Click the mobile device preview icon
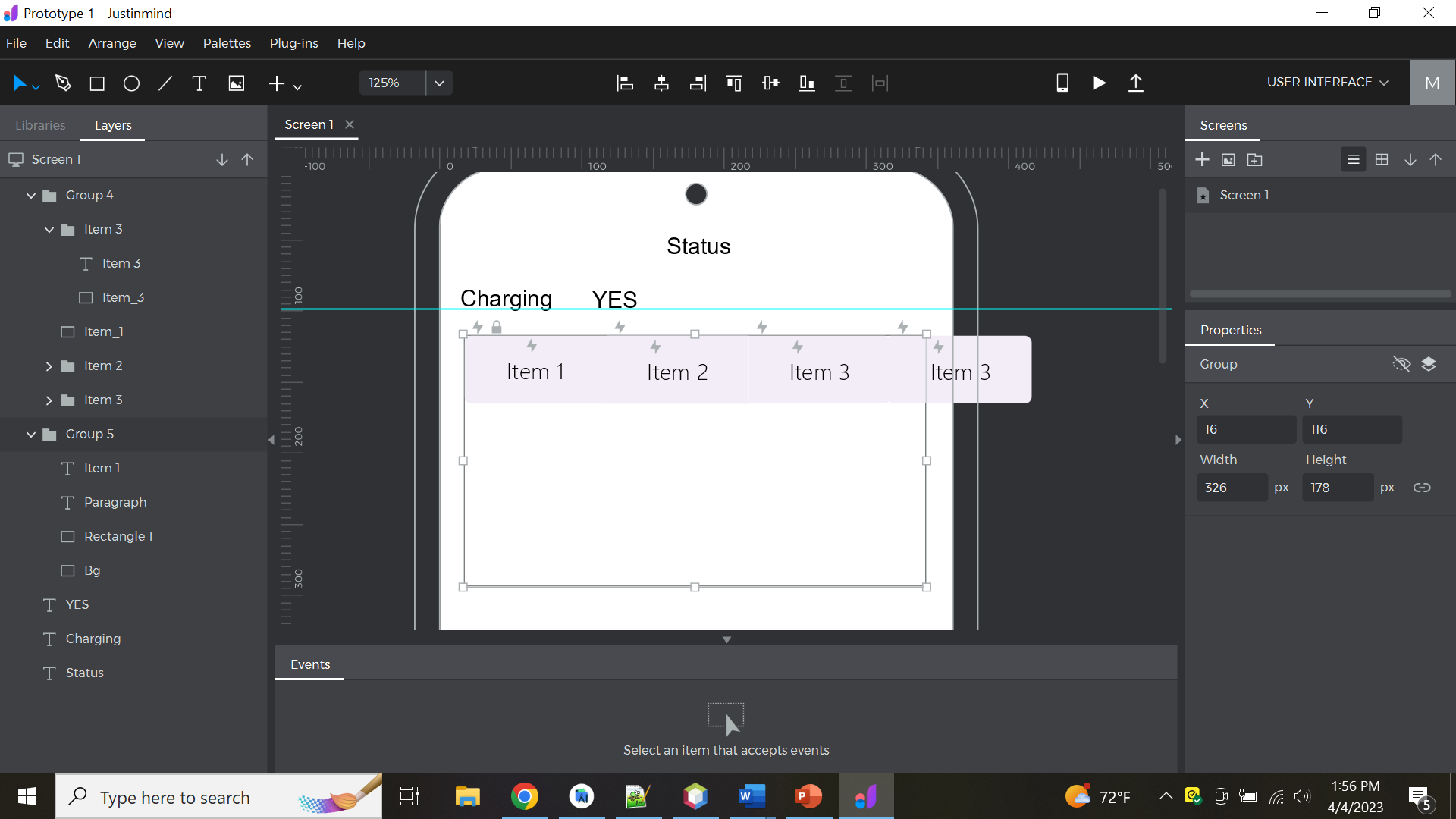This screenshot has height=819, width=1456. [1063, 82]
